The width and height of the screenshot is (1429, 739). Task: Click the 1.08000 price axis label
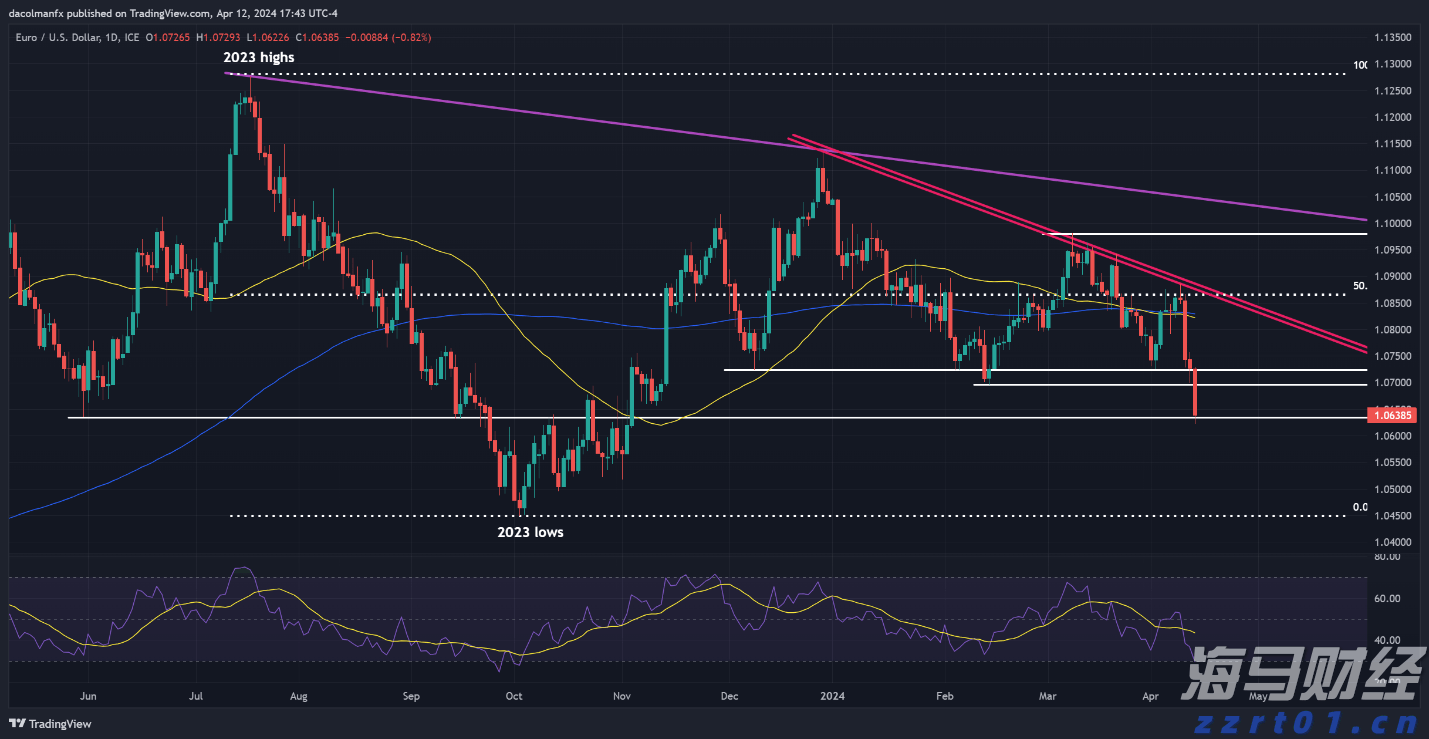1392,330
